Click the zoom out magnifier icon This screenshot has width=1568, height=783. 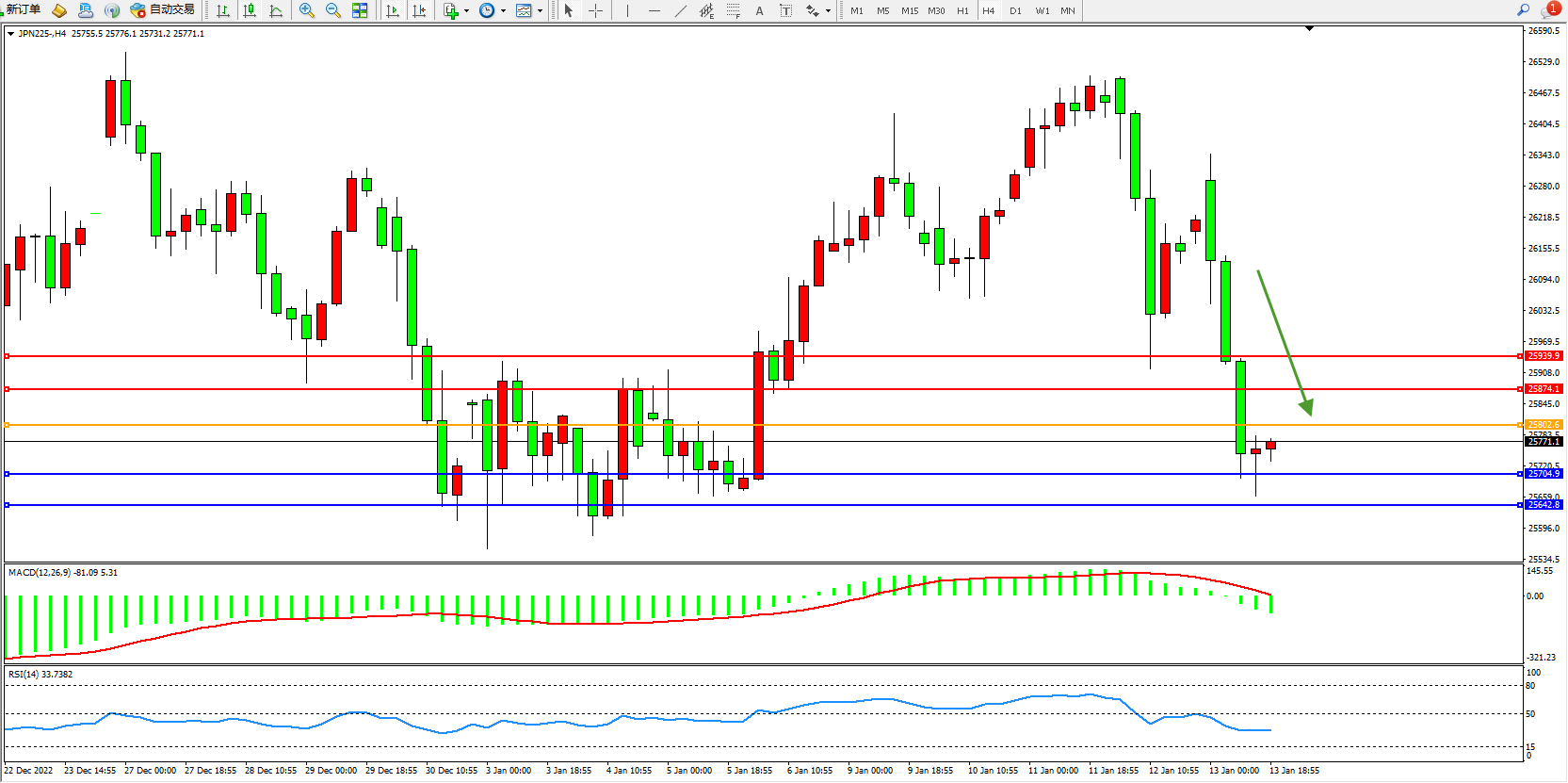[332, 10]
